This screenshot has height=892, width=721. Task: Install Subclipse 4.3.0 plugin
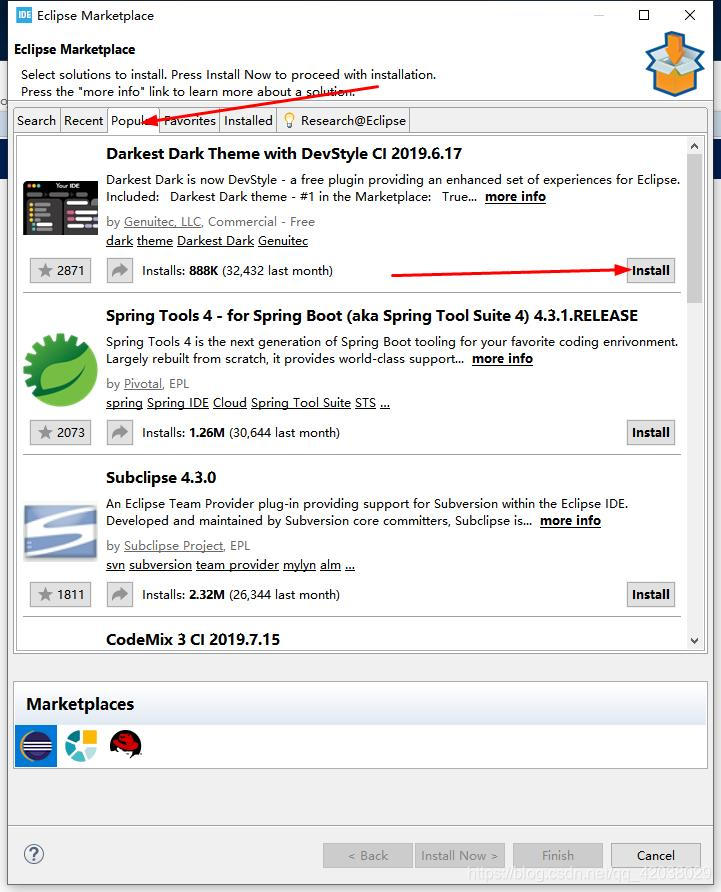point(650,594)
